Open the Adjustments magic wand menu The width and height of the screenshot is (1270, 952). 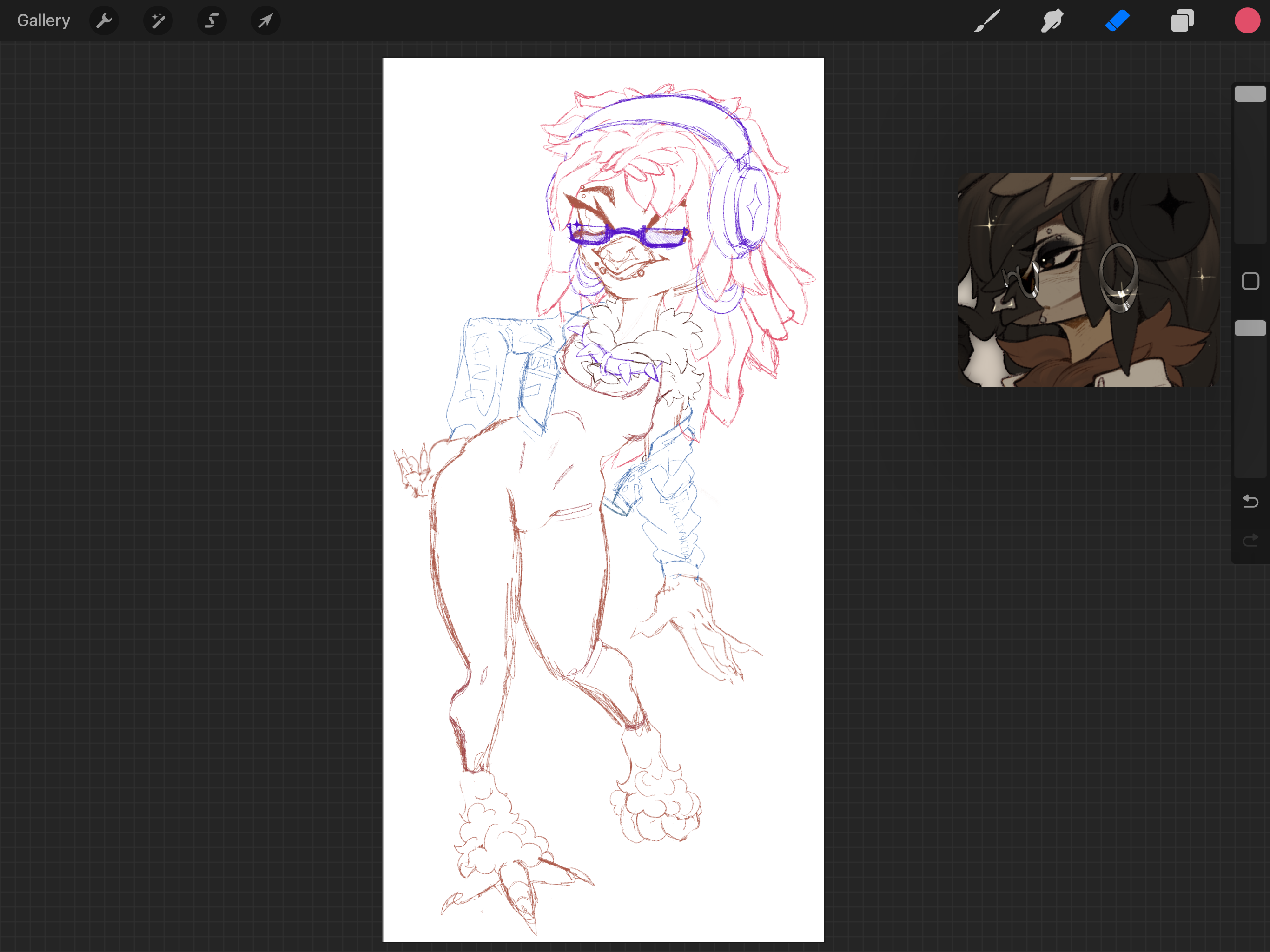[x=158, y=21]
